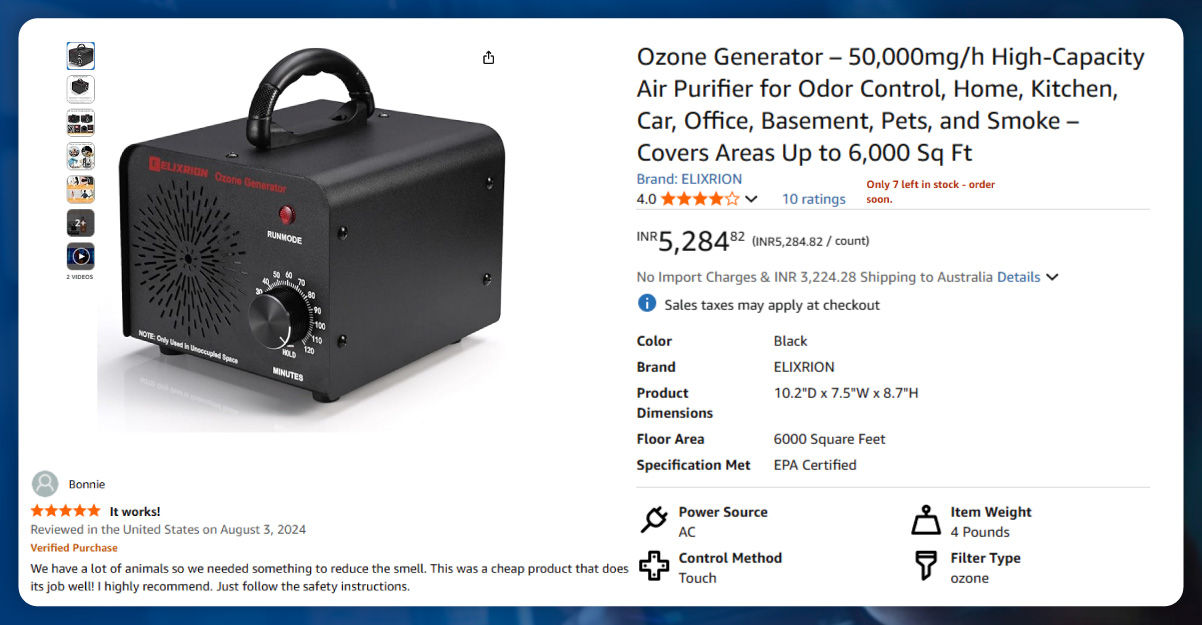This screenshot has height=625, width=1202.
Task: Select the first product thumbnail
Action: click(x=81, y=56)
